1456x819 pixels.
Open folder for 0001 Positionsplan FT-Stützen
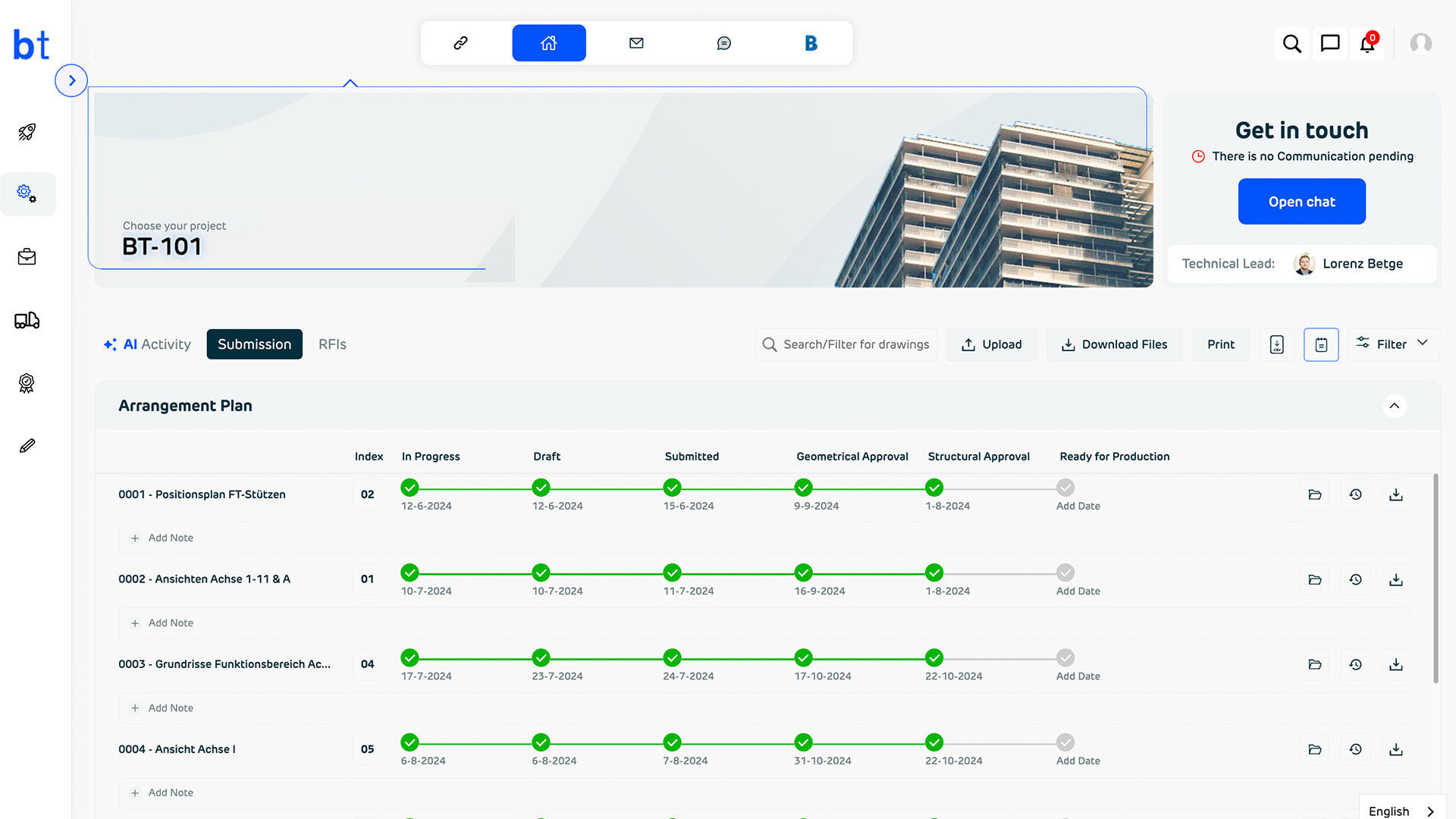(x=1315, y=494)
